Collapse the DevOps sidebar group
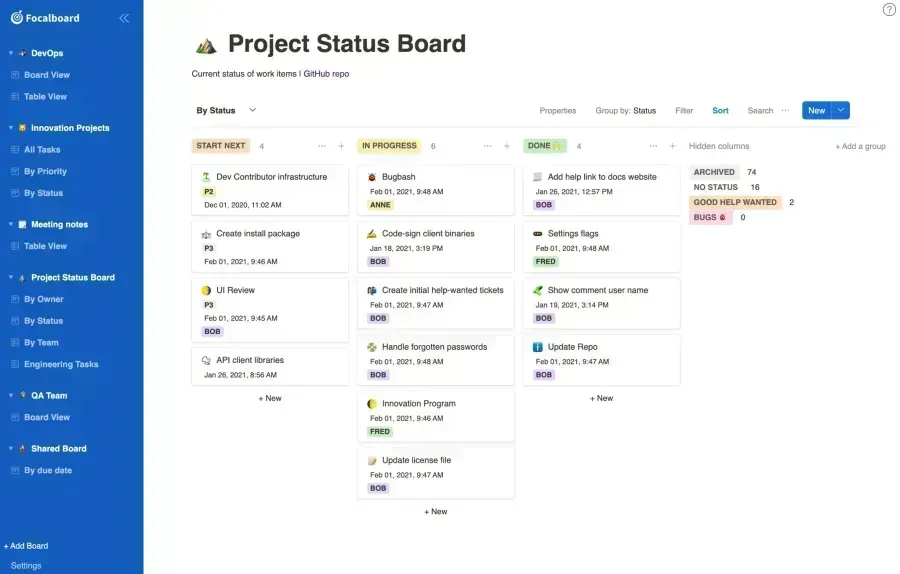900x574 pixels. (x=11, y=53)
